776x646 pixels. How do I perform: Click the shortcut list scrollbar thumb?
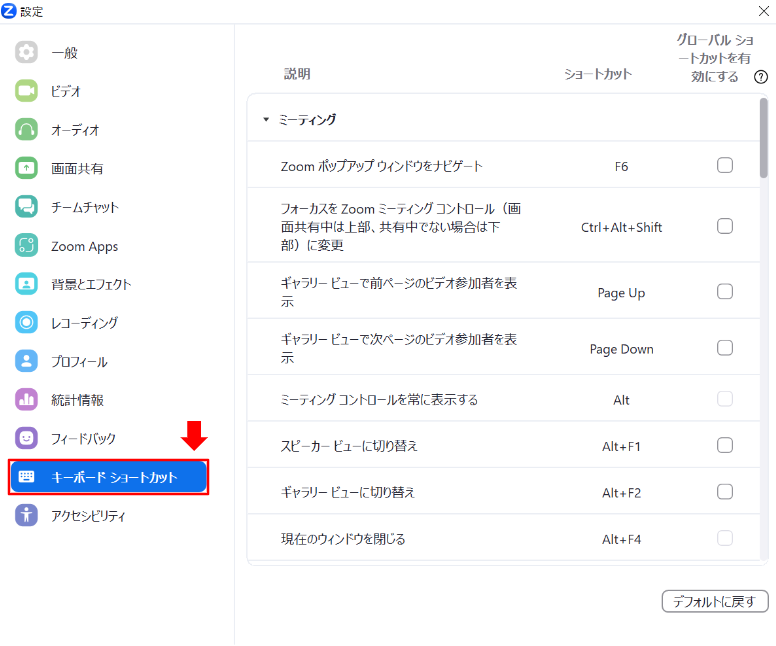[764, 138]
